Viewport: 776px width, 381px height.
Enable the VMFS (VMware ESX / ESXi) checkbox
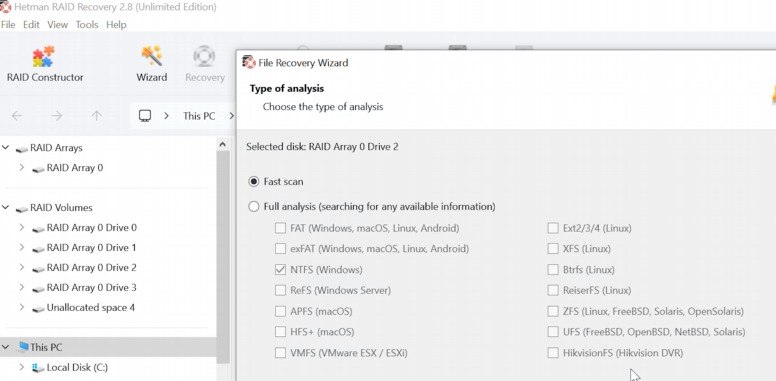click(x=281, y=353)
